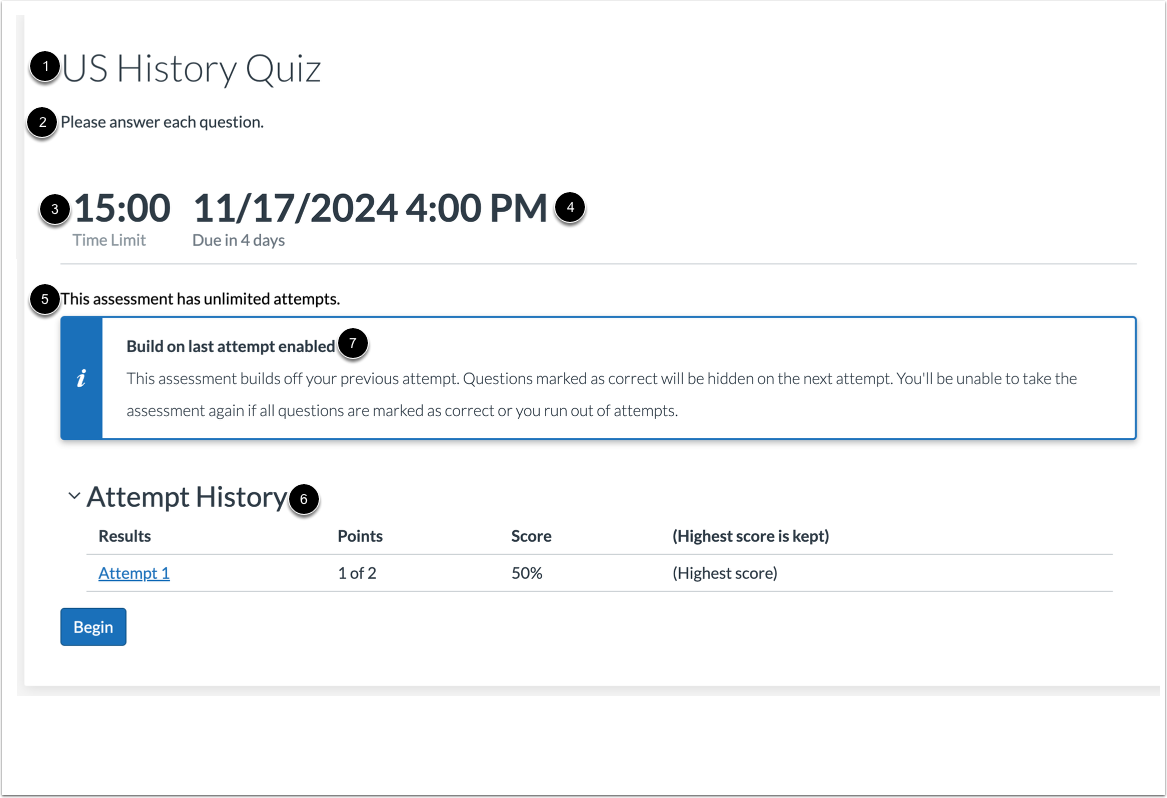Open the Attempt 1 results link
The height and width of the screenshot is (798, 1167).
(x=133, y=572)
